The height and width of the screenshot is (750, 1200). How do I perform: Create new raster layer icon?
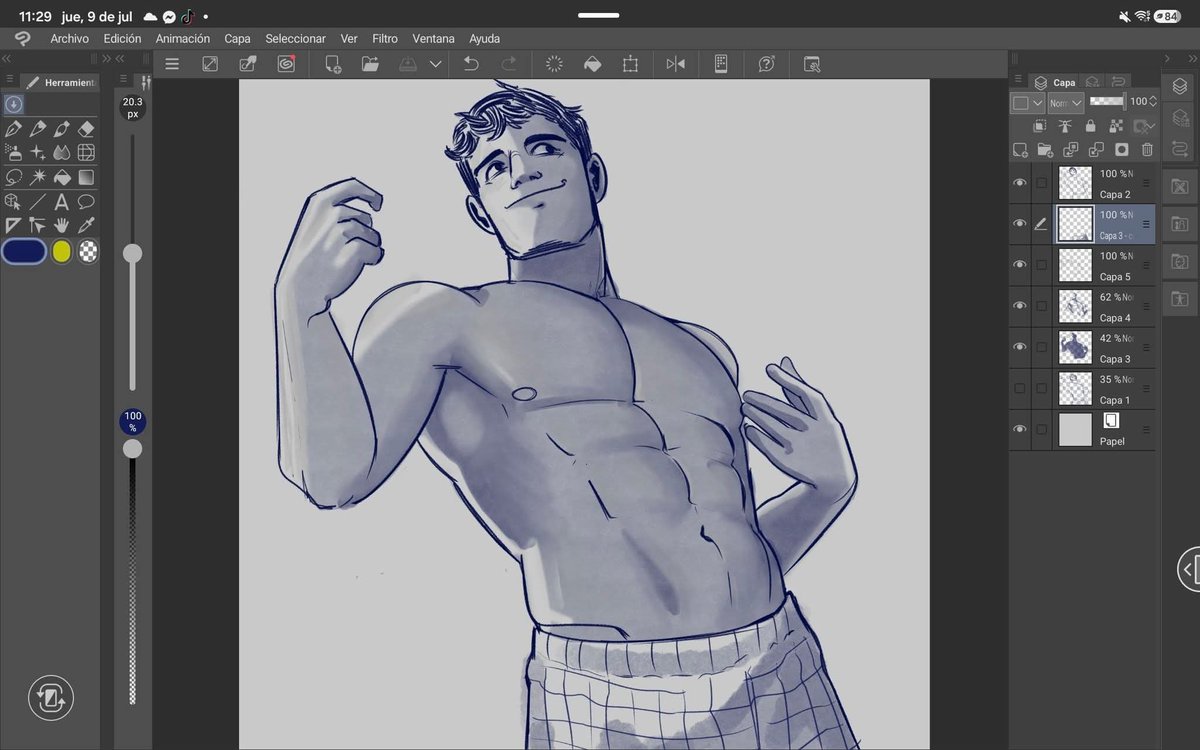tap(1020, 150)
